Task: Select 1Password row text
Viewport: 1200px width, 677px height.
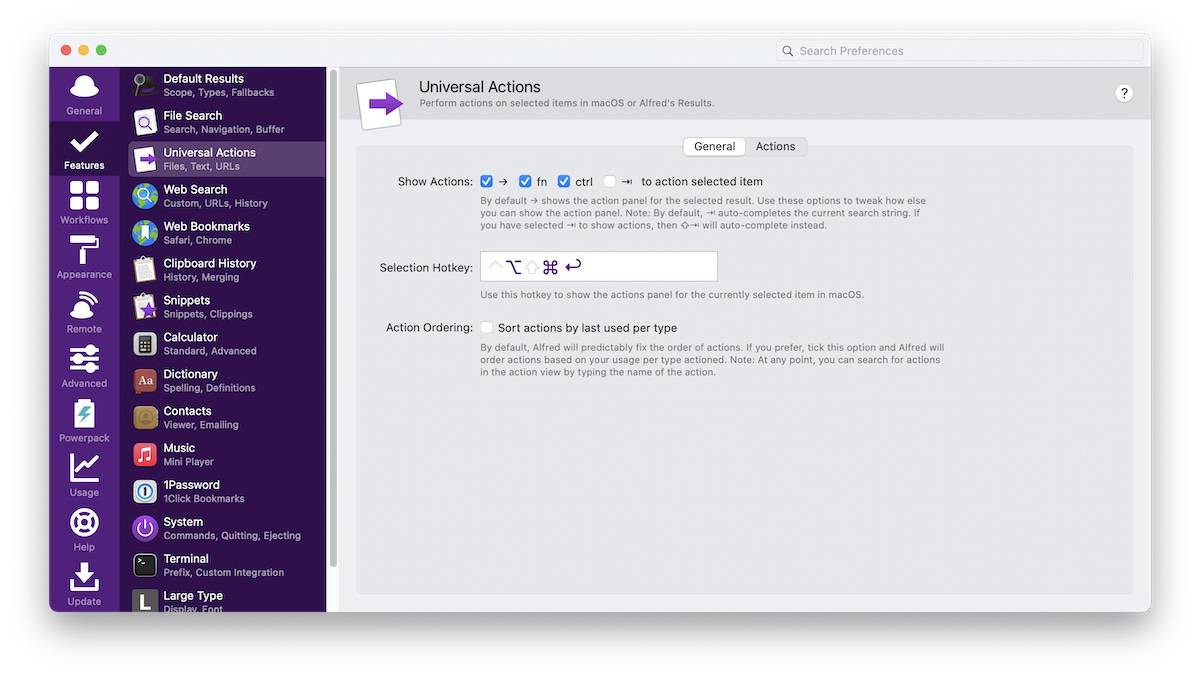Action: click(x=204, y=492)
